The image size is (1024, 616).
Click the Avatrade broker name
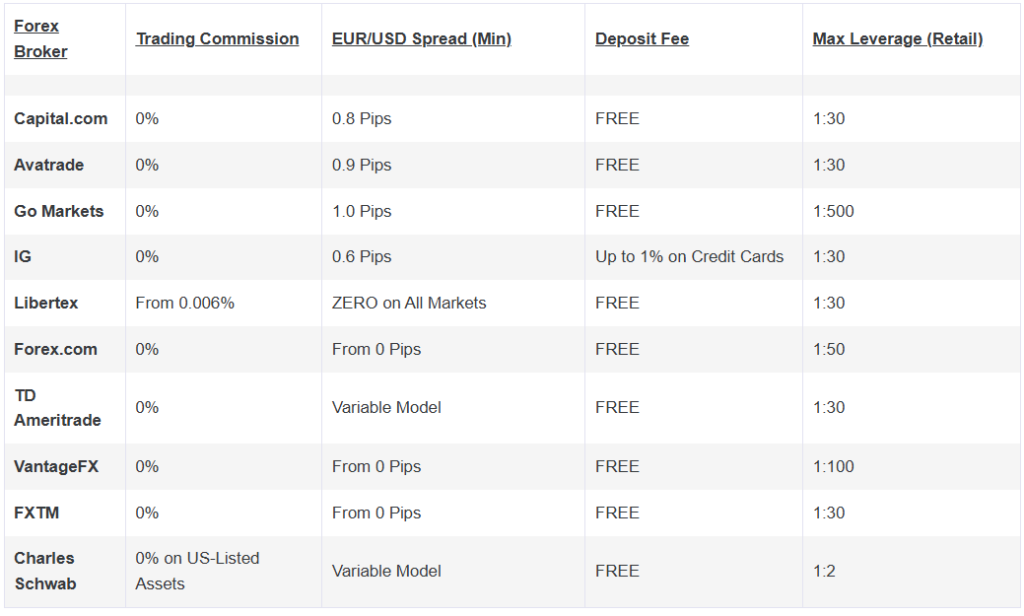pyautogui.click(x=49, y=165)
